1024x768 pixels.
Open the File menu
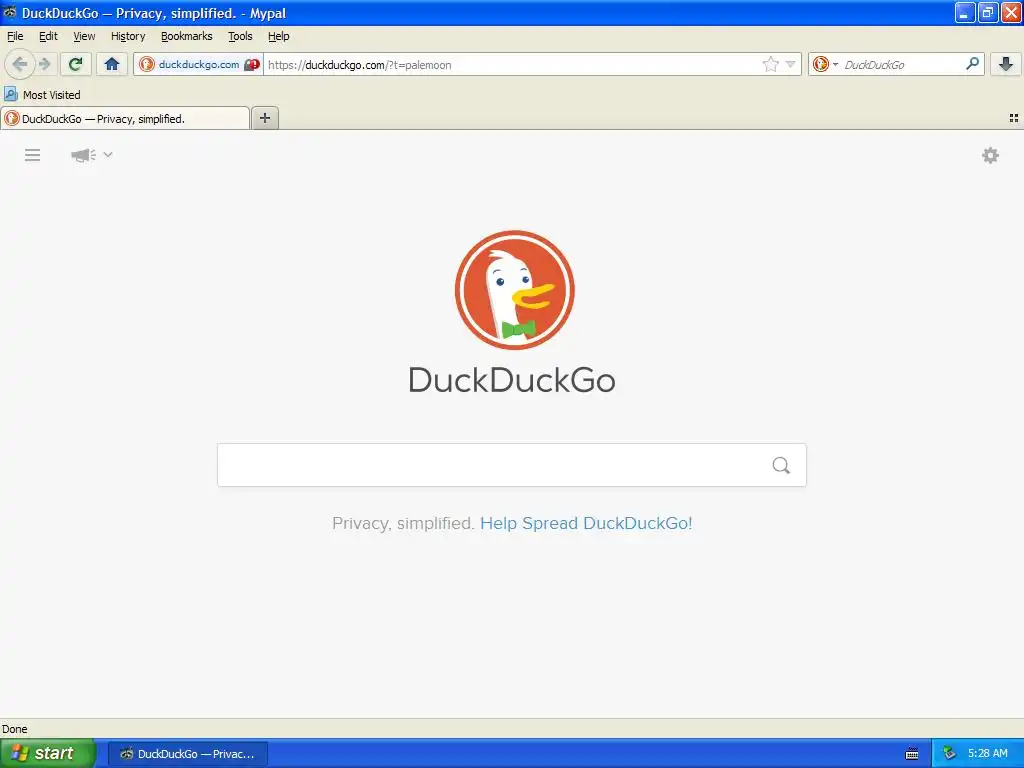15,37
